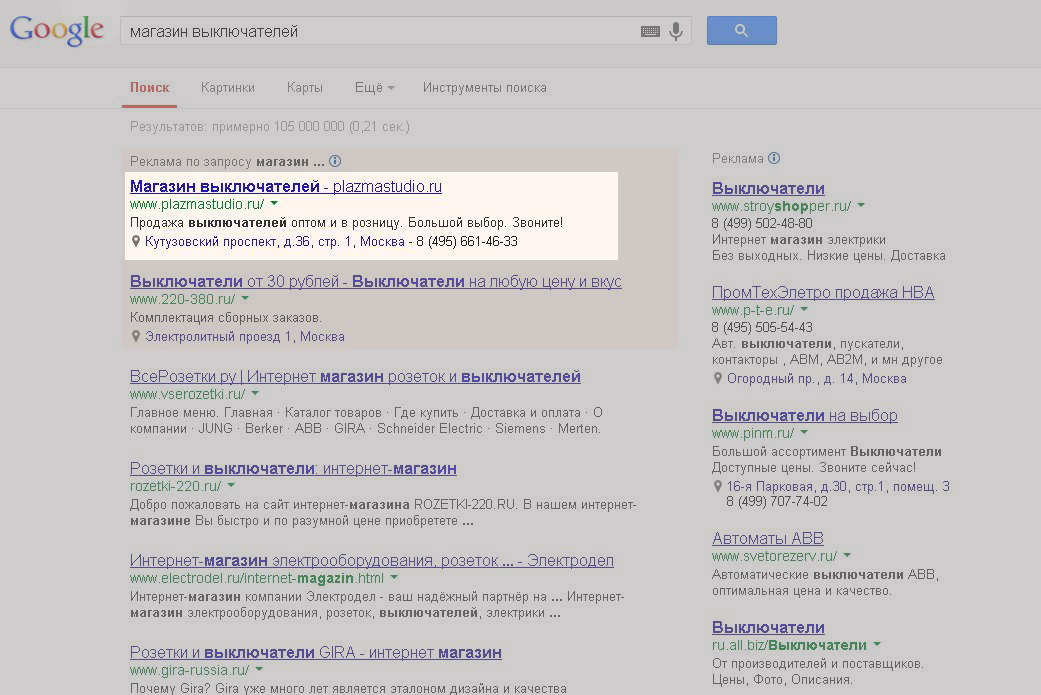Click 'Schneider Electric' sitelink under vserozetki result
The height and width of the screenshot is (695, 1041).
[x=430, y=429]
